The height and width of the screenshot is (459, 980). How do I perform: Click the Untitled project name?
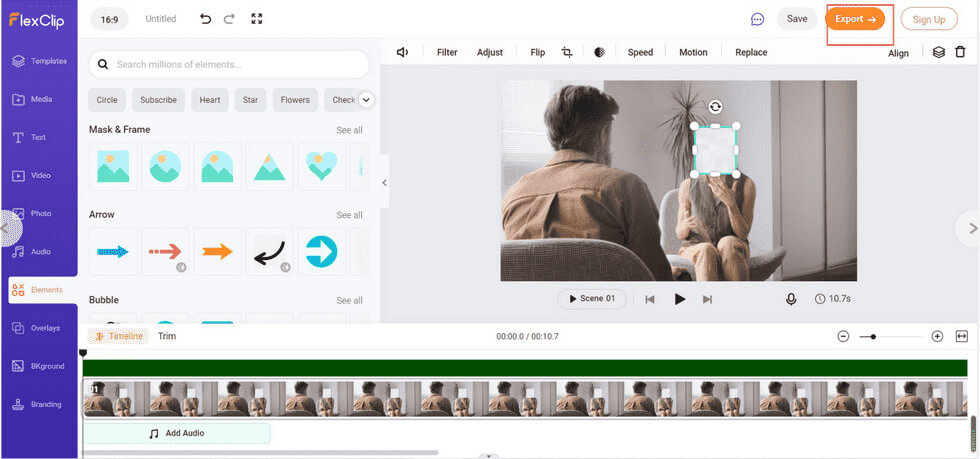click(x=161, y=19)
